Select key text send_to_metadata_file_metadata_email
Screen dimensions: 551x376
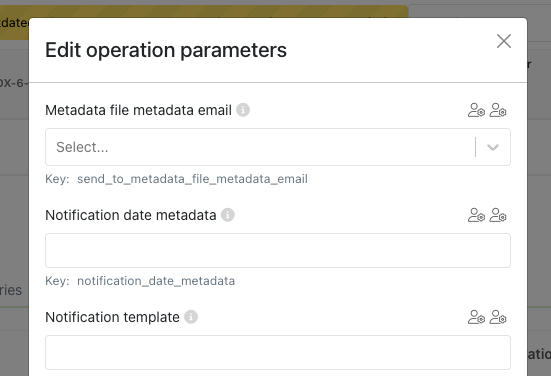(192, 179)
